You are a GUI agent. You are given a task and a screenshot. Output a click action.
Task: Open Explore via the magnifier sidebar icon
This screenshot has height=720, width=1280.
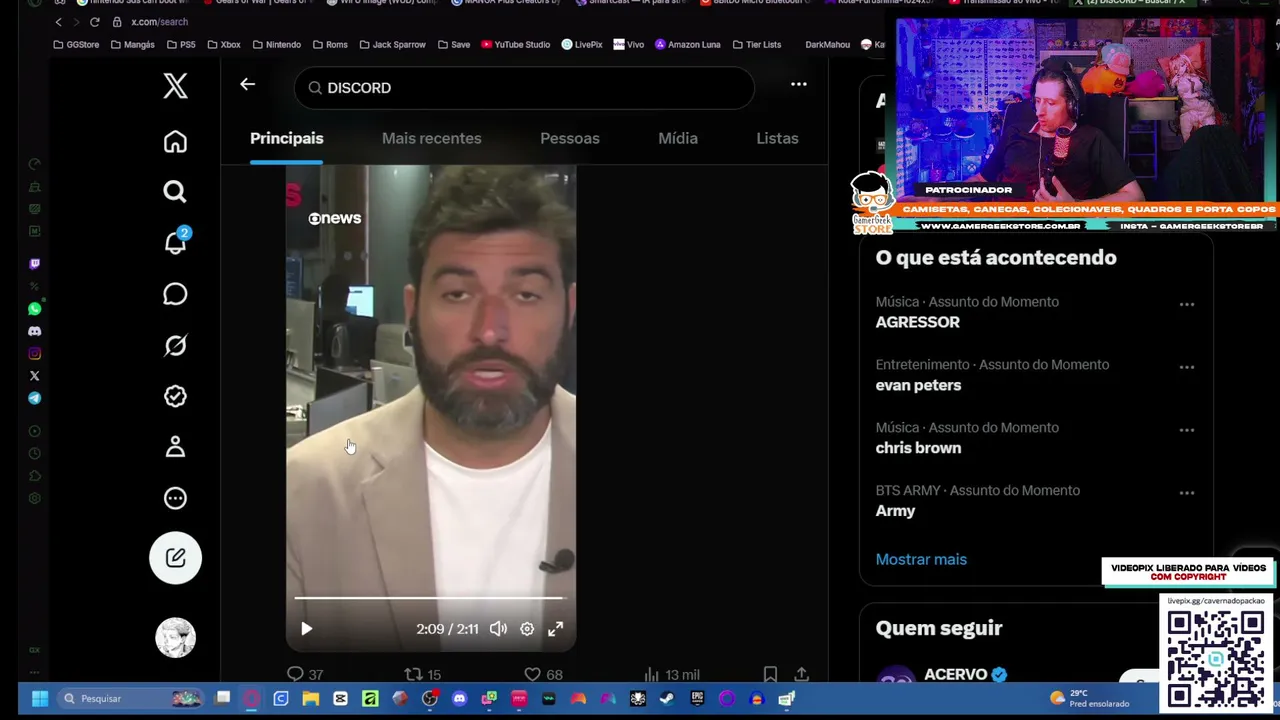tap(175, 192)
